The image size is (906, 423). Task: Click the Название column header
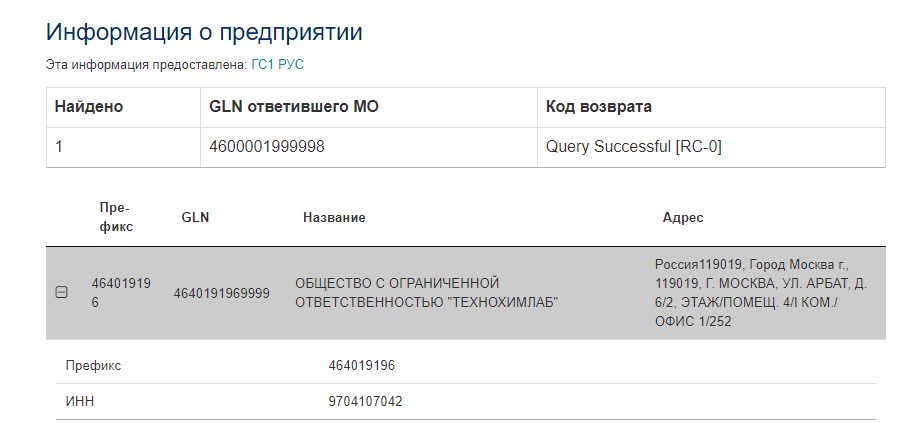[x=334, y=217]
